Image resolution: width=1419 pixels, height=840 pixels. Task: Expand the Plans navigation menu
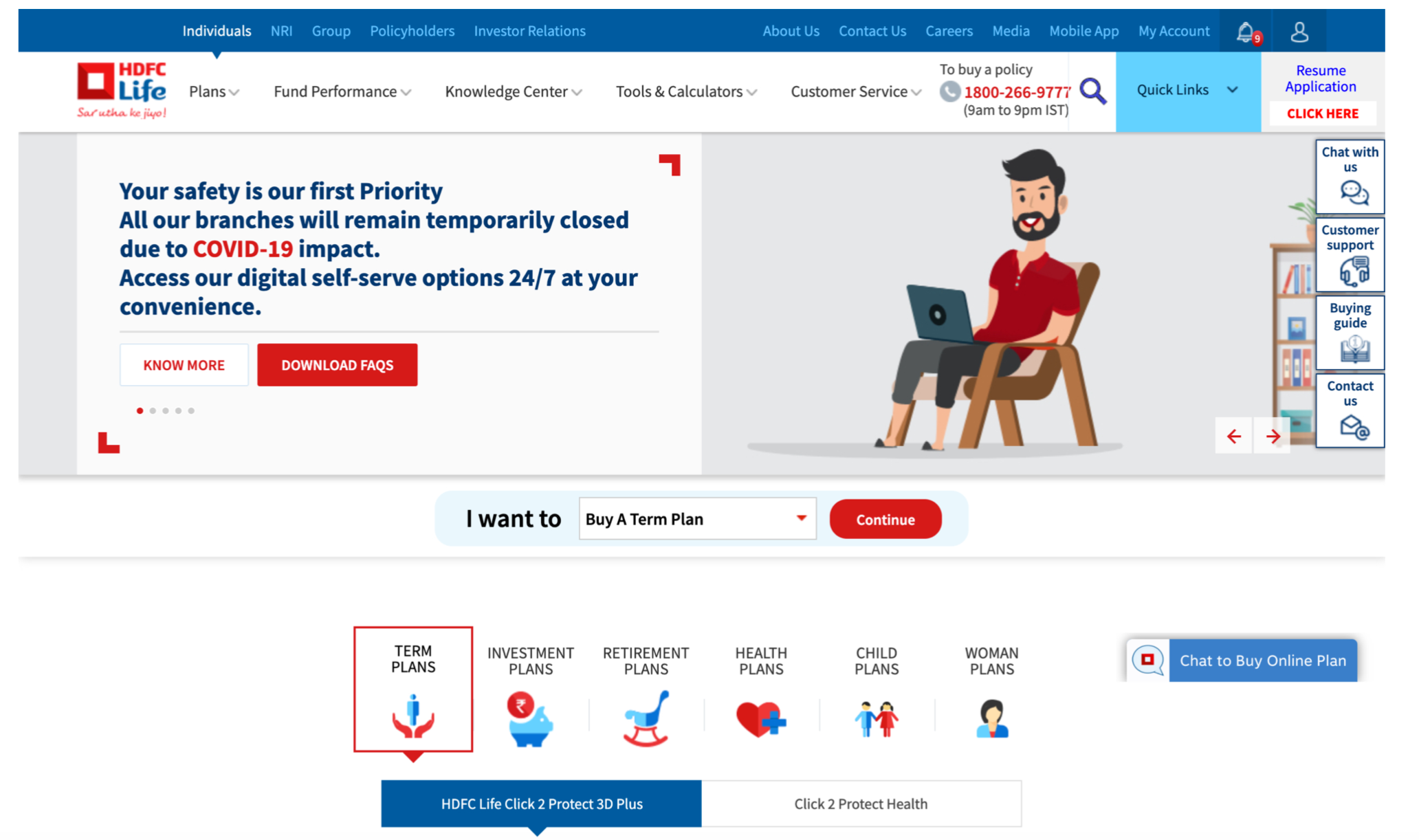(214, 91)
